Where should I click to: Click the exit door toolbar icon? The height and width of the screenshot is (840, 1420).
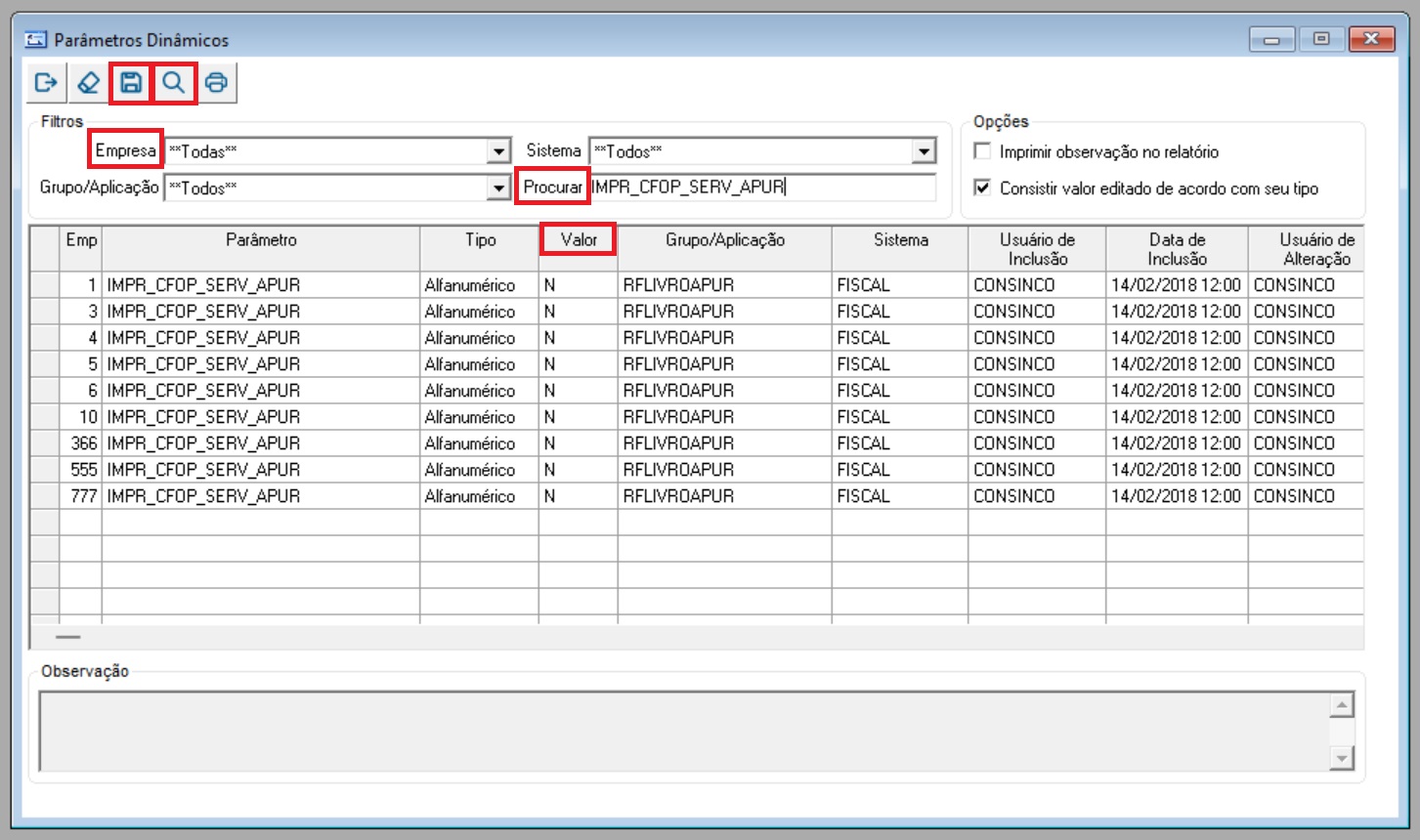pyautogui.click(x=46, y=83)
